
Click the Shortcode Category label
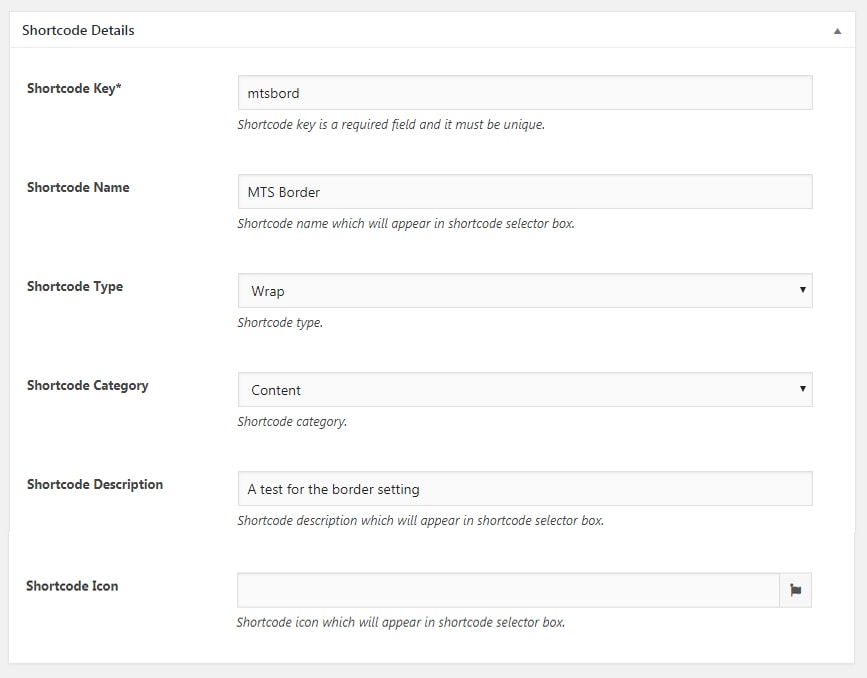click(88, 385)
